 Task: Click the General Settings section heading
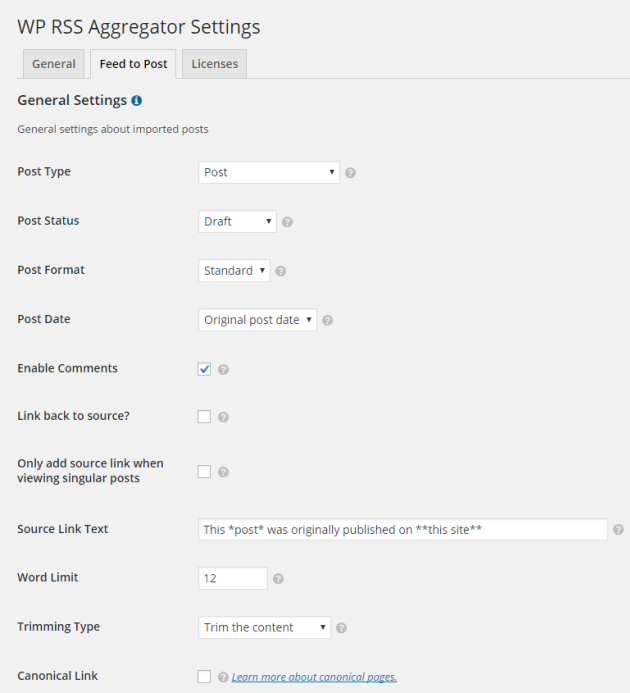[x=72, y=100]
